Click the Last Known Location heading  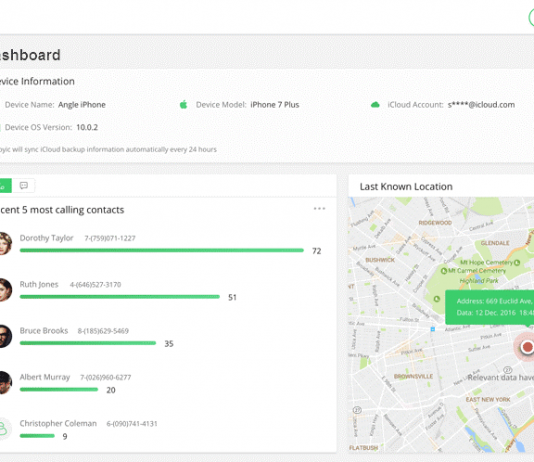point(406,187)
